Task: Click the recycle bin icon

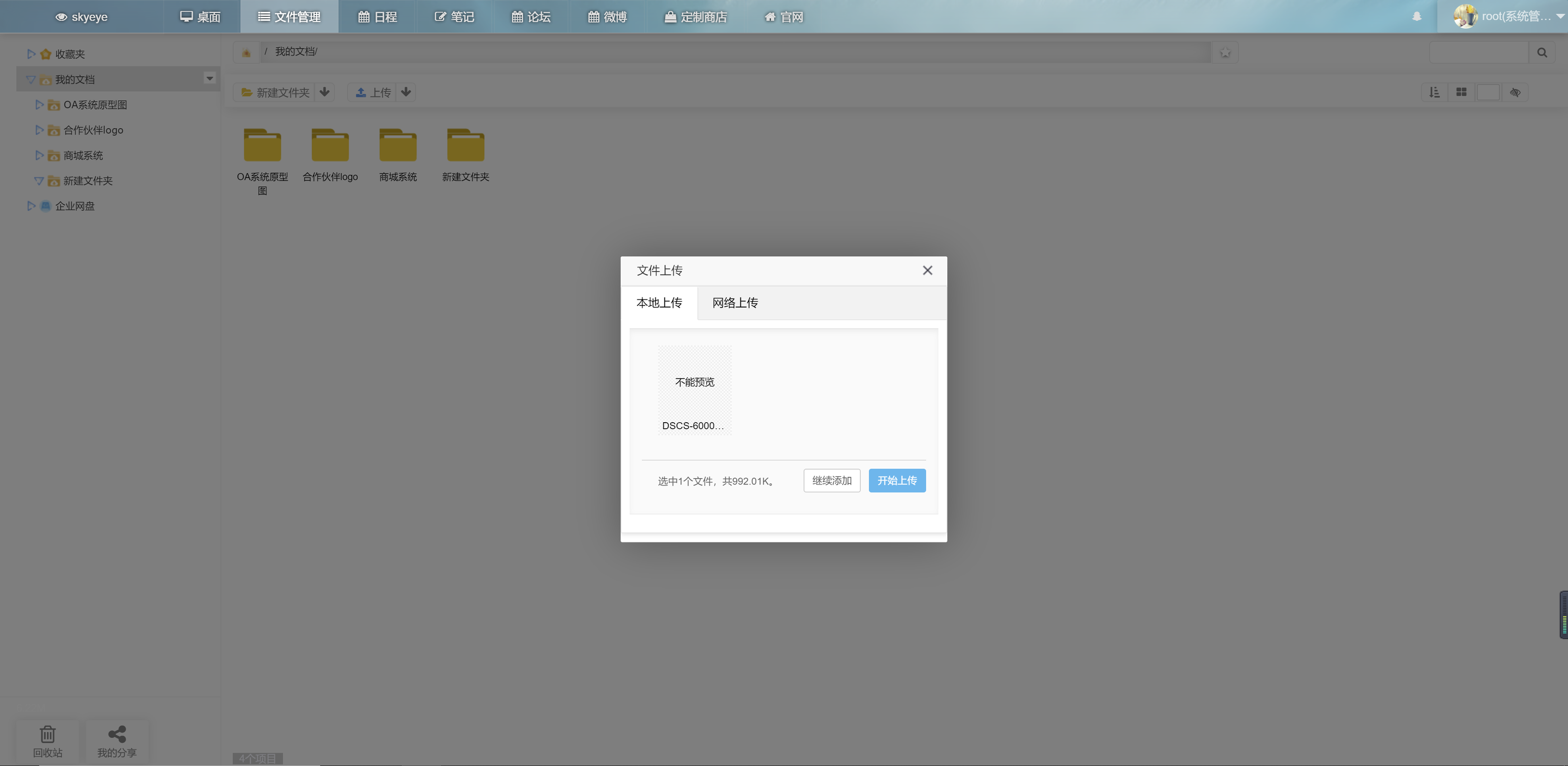Action: (x=48, y=735)
